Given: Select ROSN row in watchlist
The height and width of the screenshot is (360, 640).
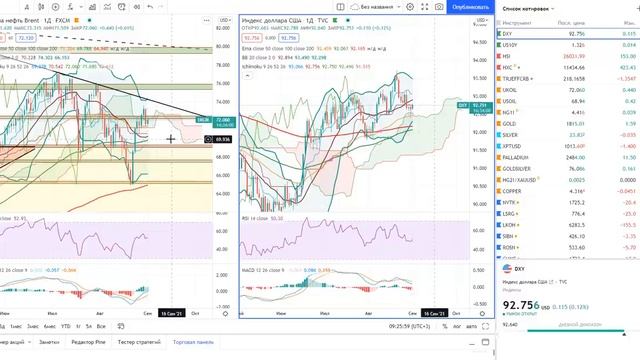Looking at the screenshot, I should 568,247.
